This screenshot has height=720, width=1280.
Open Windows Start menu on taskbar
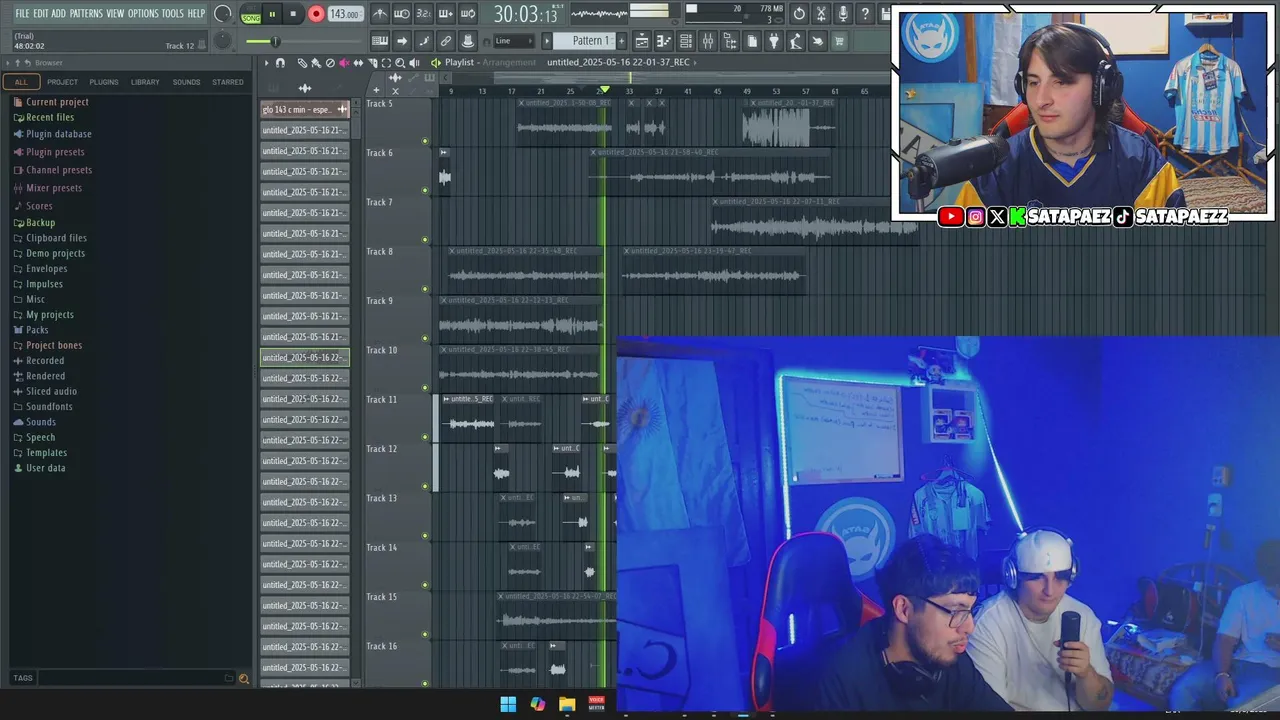[508, 704]
